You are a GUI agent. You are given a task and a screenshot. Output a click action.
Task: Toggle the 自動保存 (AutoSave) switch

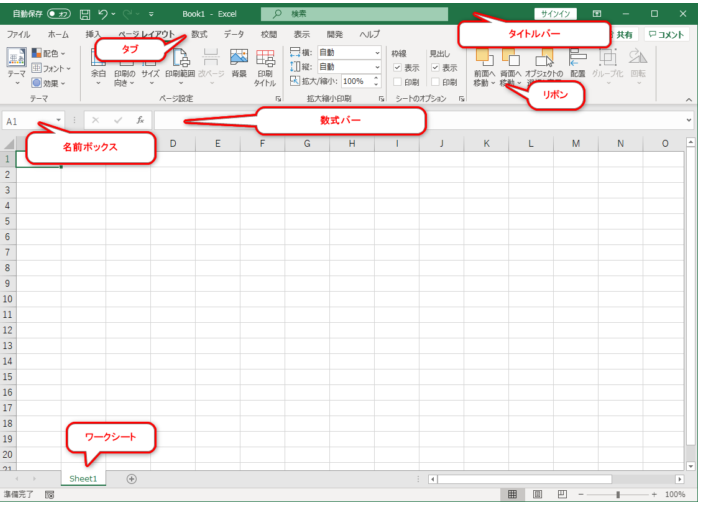58,15
